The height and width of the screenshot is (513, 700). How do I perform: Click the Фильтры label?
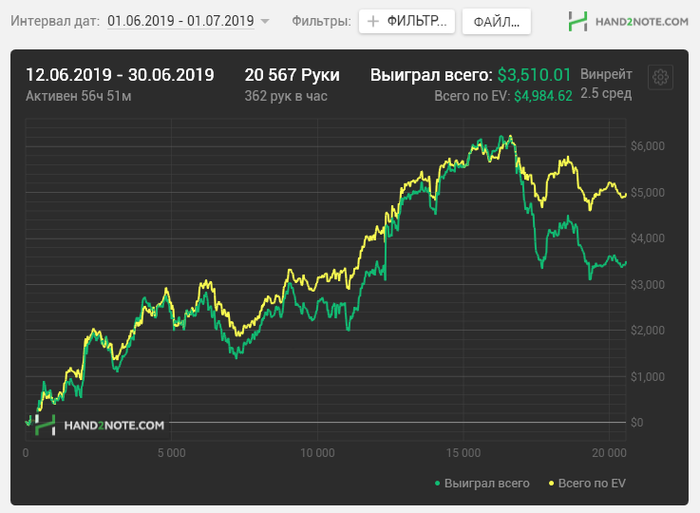click(x=321, y=21)
